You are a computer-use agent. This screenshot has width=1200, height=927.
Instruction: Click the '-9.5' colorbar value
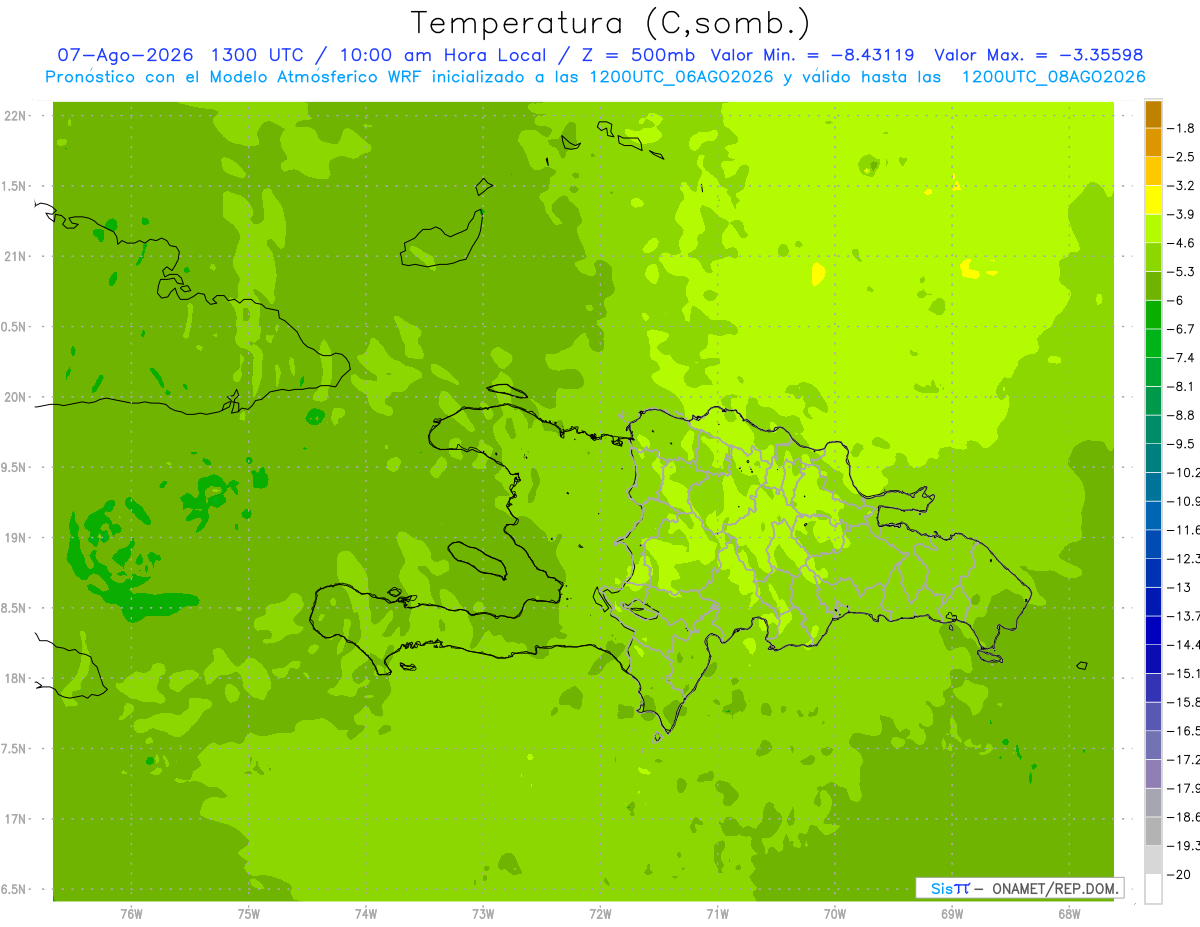(x=1182, y=443)
